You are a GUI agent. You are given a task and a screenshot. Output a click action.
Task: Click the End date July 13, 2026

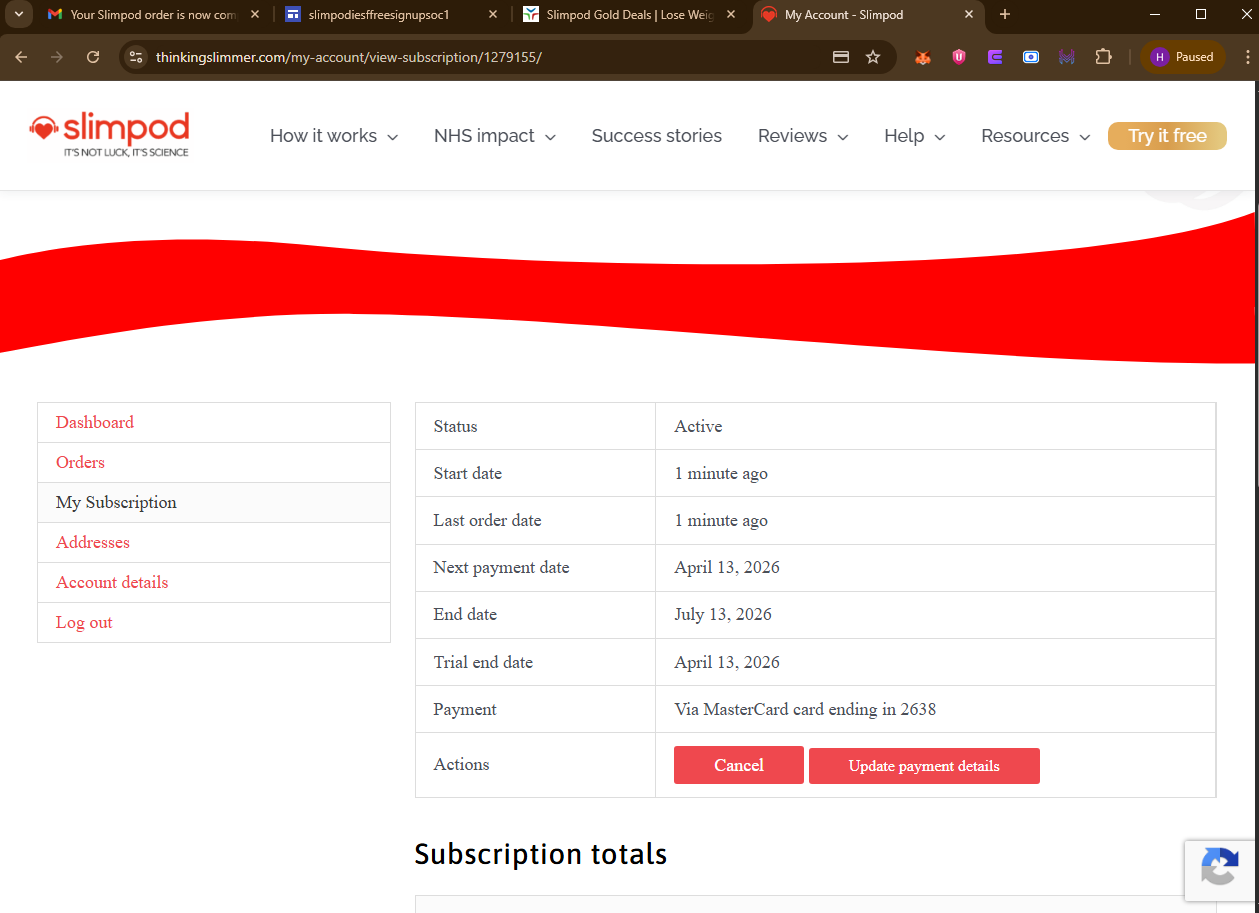click(723, 614)
